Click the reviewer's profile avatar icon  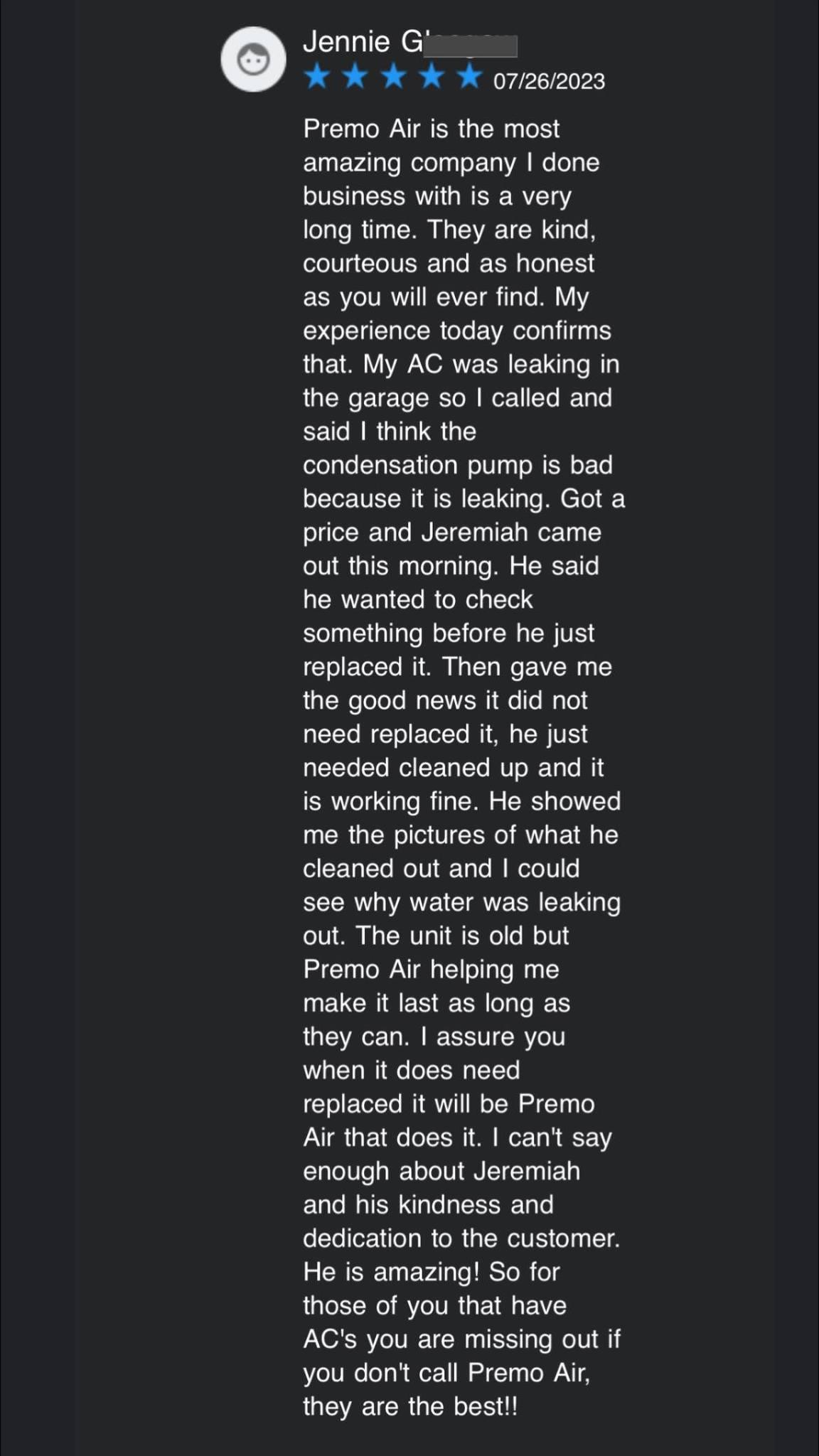point(253,59)
